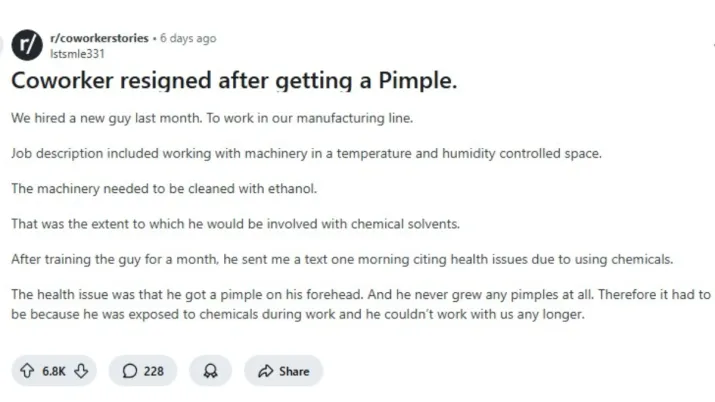Click the share arrow icon
Screen dimensions: 715x402
(x=265, y=371)
